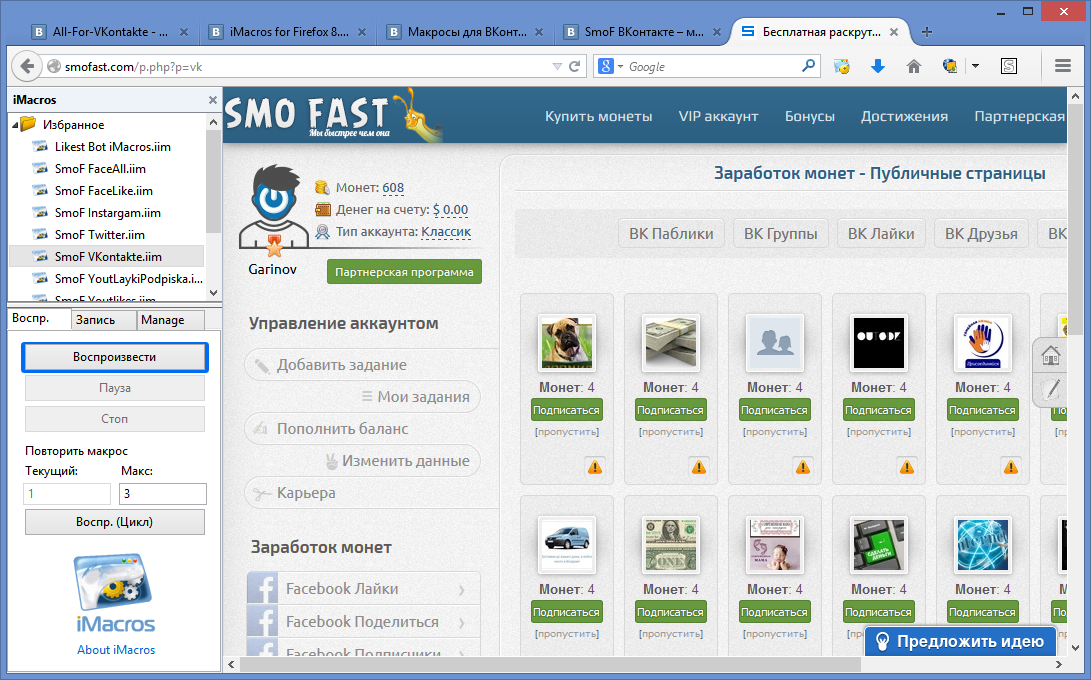Reload the page with the refresh icon

575,66
